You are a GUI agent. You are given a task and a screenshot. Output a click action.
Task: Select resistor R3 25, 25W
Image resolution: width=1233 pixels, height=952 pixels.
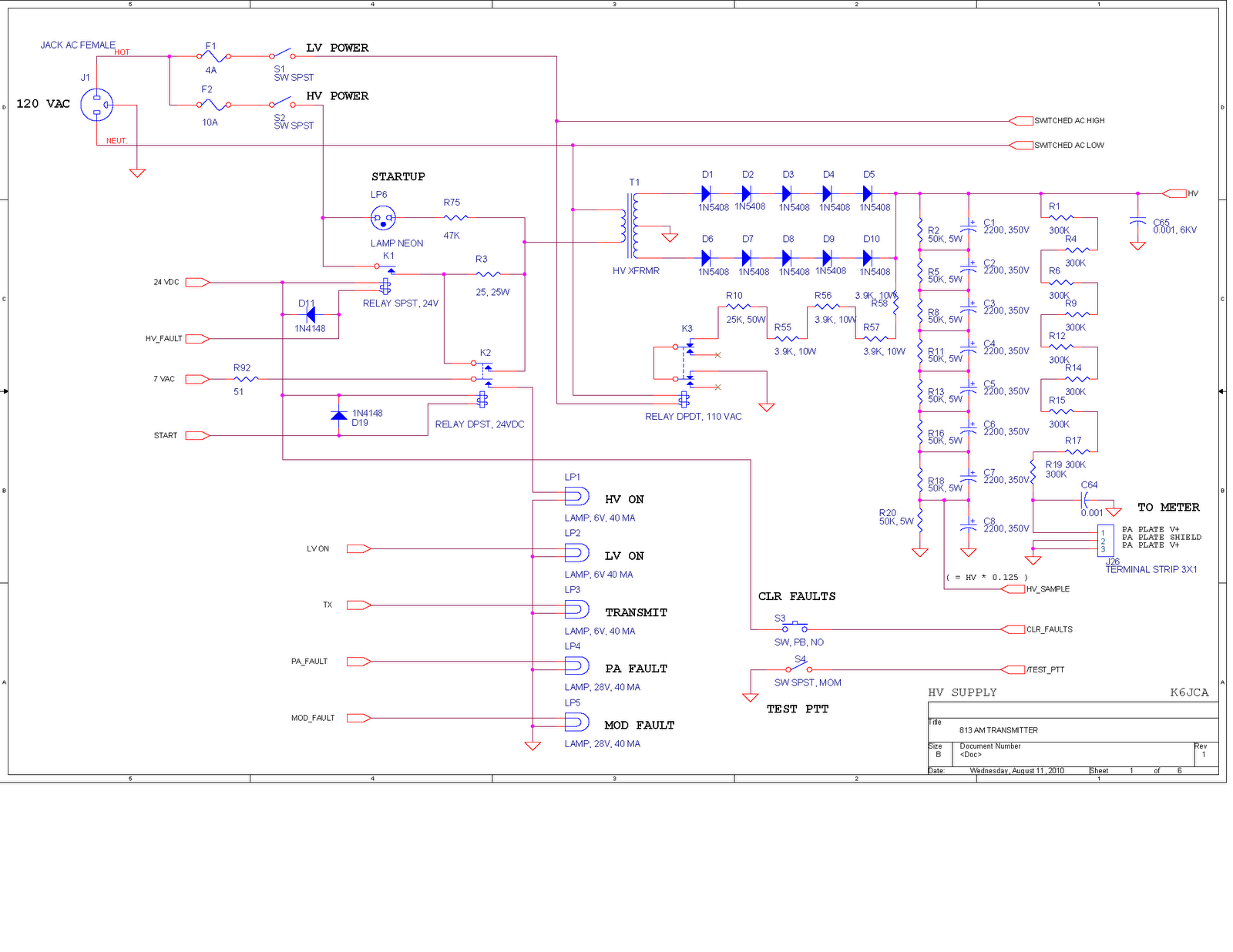click(x=489, y=274)
